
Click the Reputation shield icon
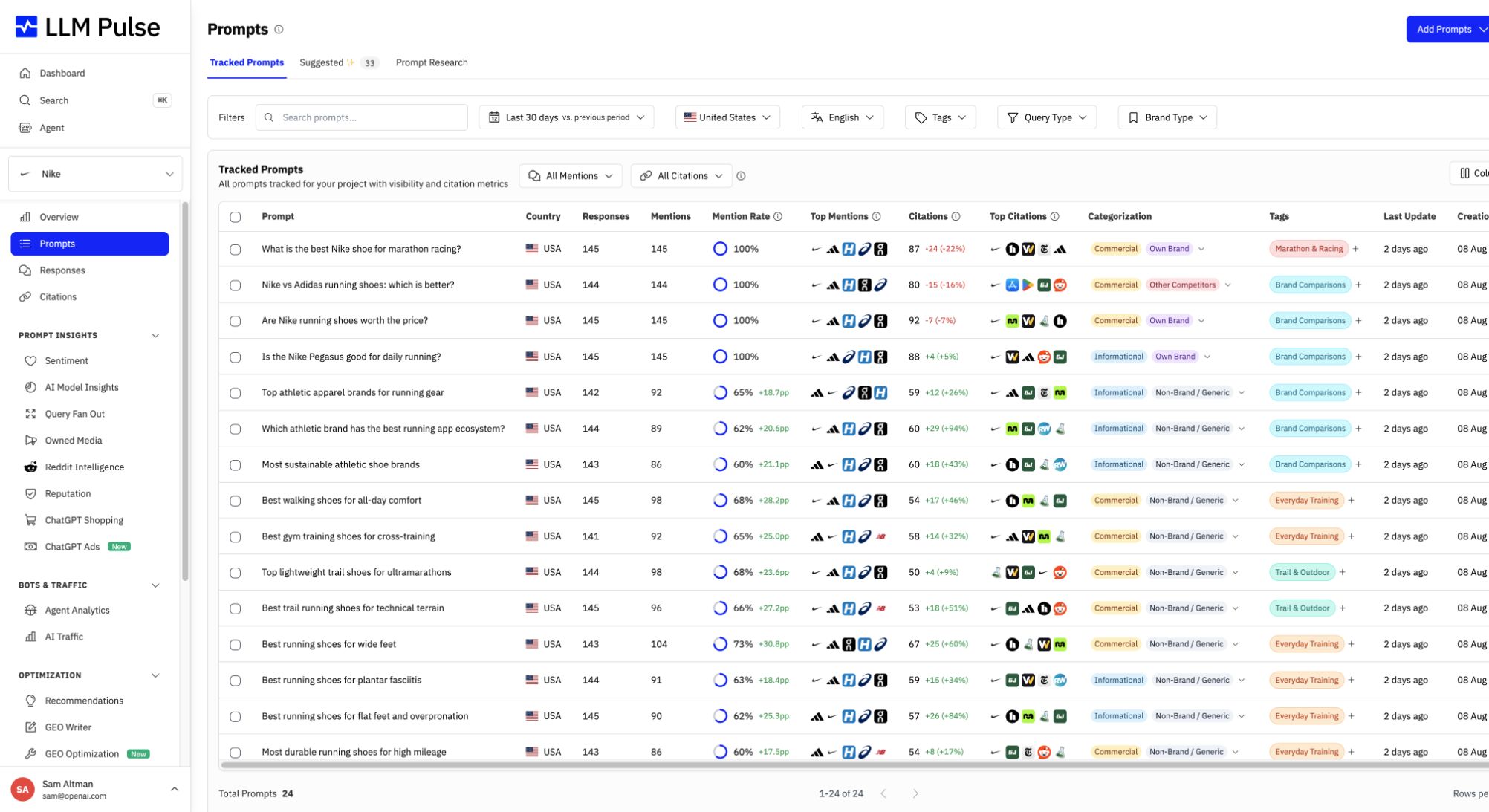tap(30, 493)
